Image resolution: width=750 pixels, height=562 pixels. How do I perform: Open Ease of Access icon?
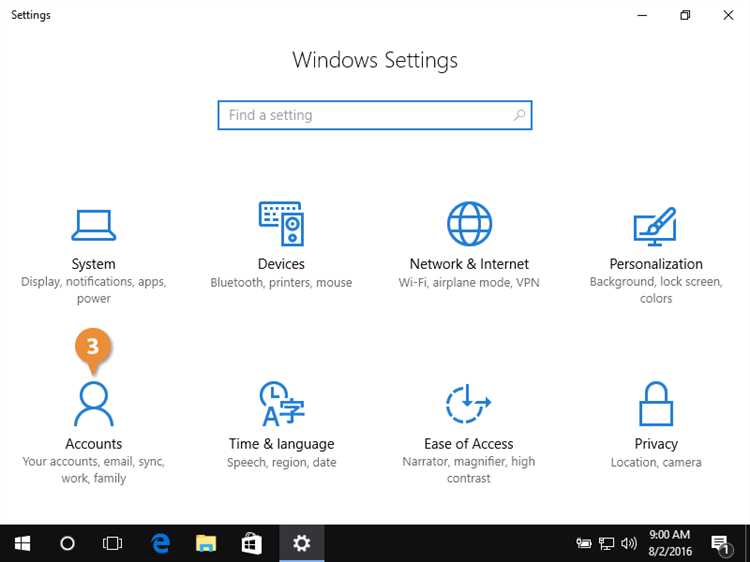click(x=468, y=404)
